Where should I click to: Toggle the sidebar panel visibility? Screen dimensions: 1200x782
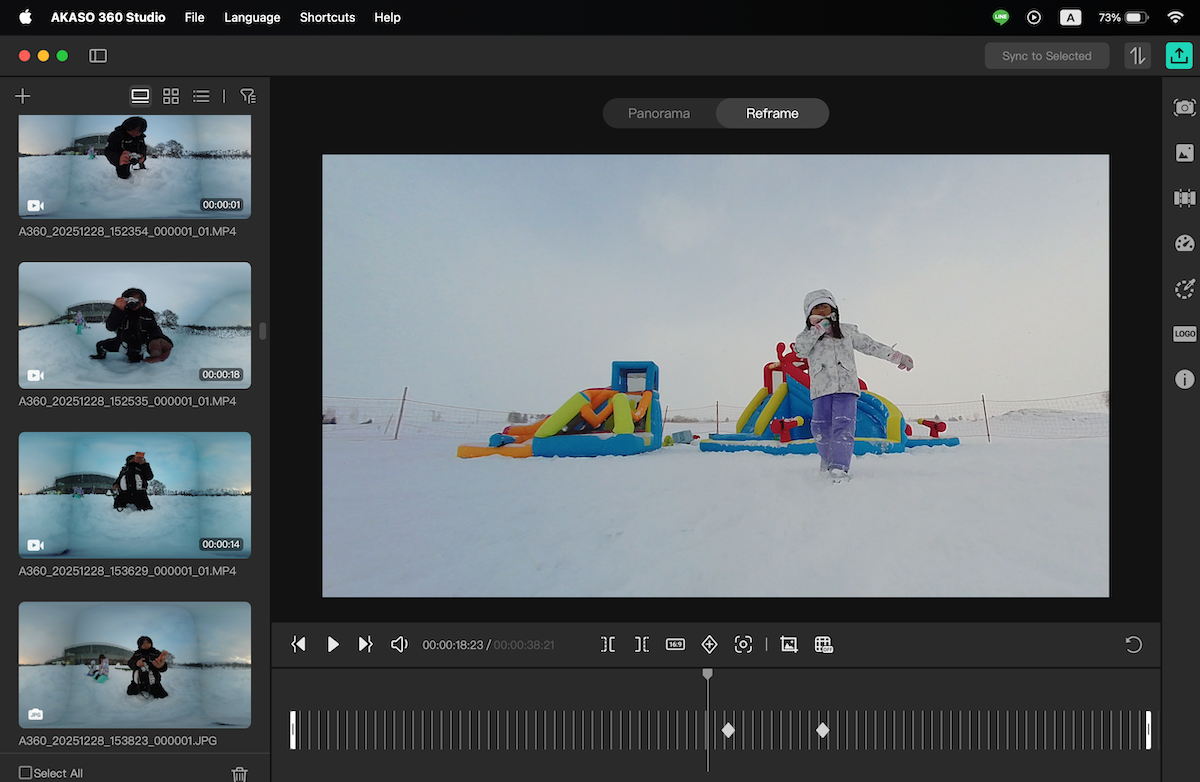point(98,56)
